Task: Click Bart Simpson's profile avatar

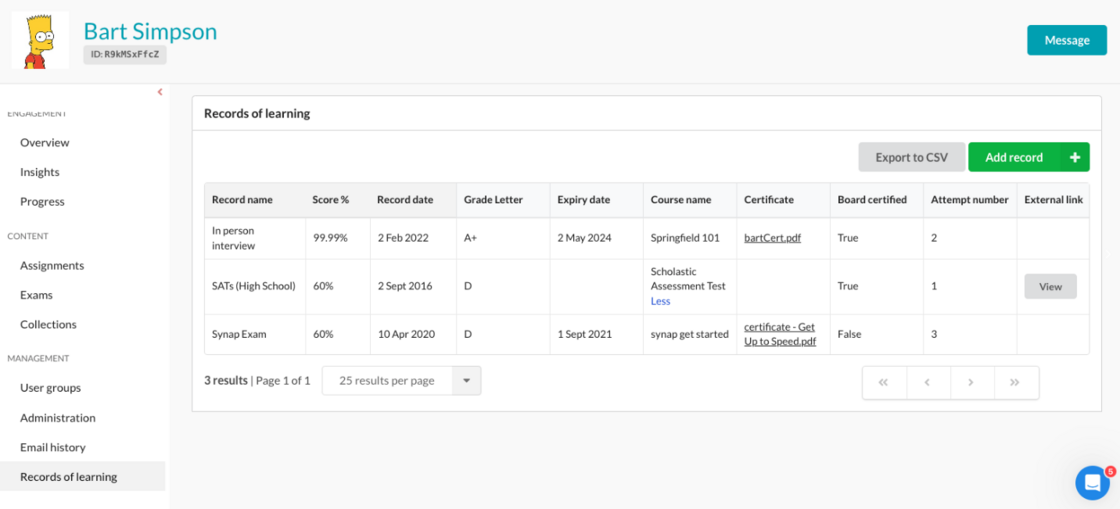Action: click(x=40, y=40)
